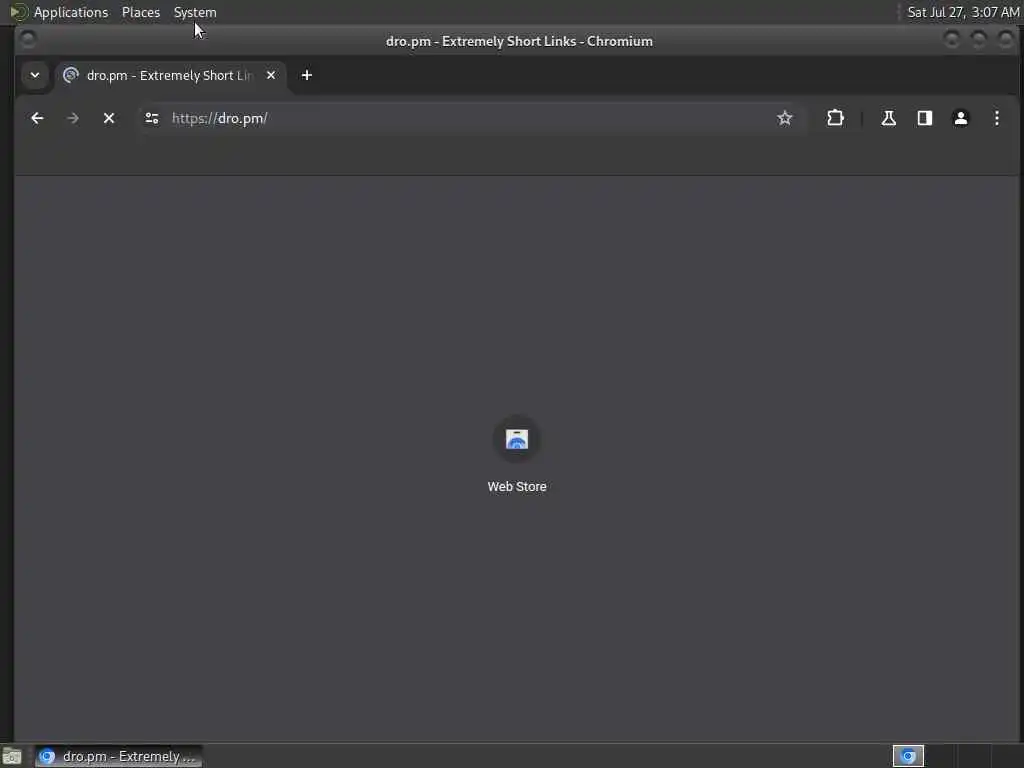Image resolution: width=1024 pixels, height=768 pixels.
Task: Click the forward navigation arrow
Action: (73, 118)
